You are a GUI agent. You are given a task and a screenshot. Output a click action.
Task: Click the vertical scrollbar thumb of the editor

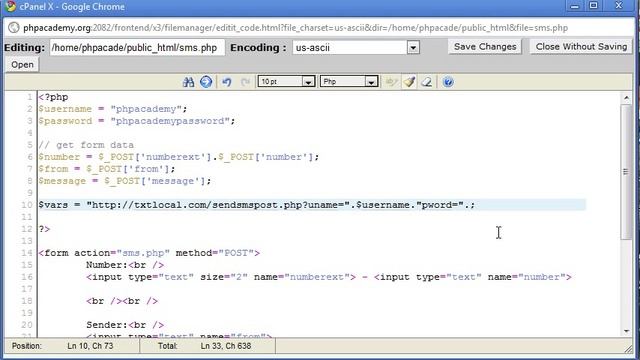[x=626, y=172]
